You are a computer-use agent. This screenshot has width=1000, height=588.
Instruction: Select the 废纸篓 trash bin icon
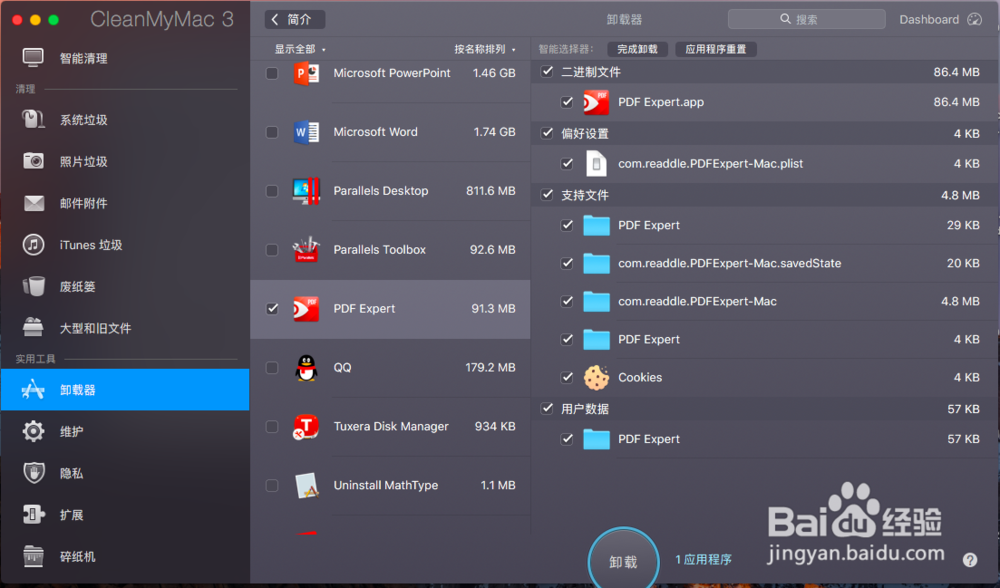(x=34, y=286)
